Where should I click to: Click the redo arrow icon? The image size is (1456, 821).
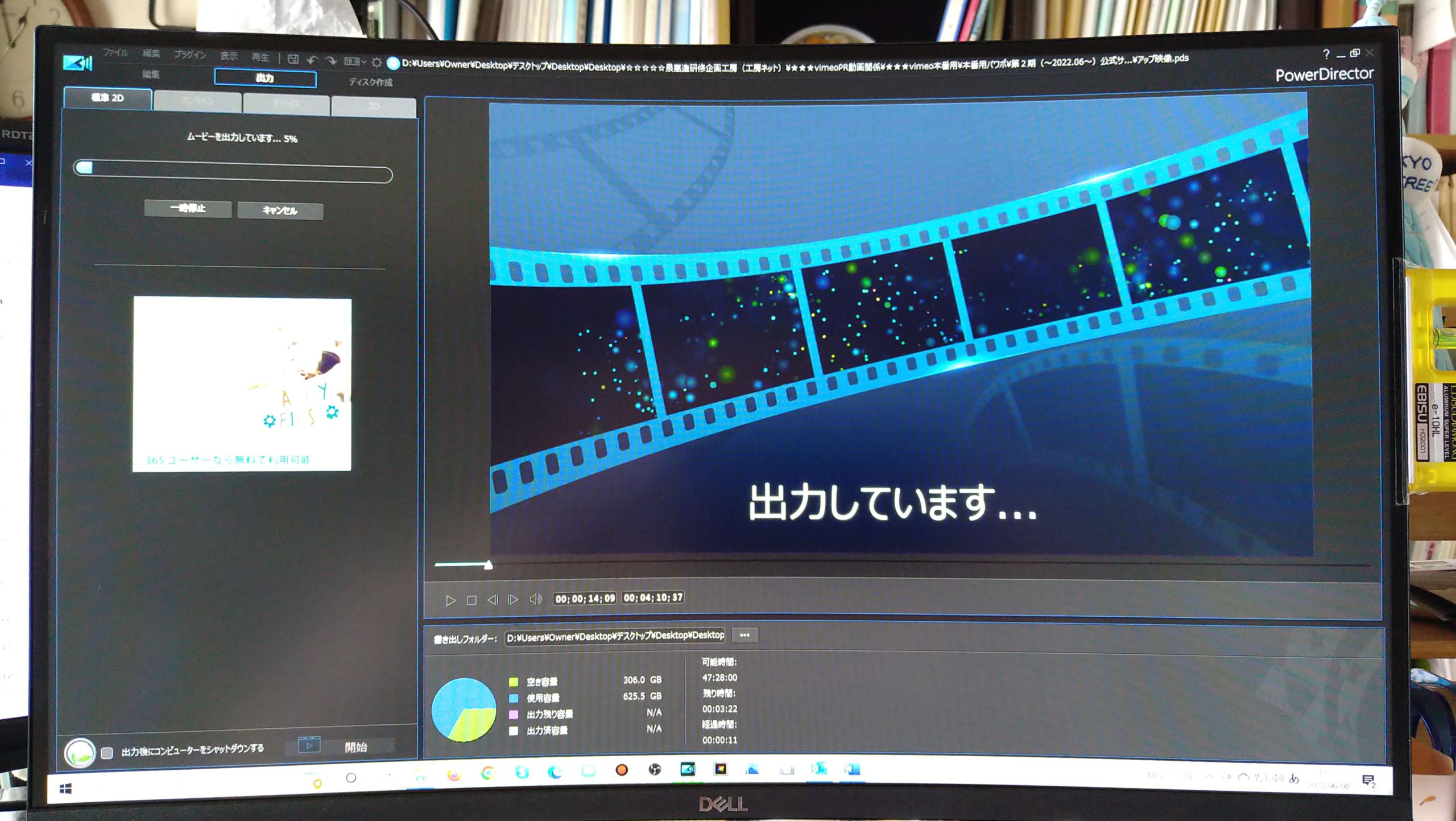click(x=331, y=60)
